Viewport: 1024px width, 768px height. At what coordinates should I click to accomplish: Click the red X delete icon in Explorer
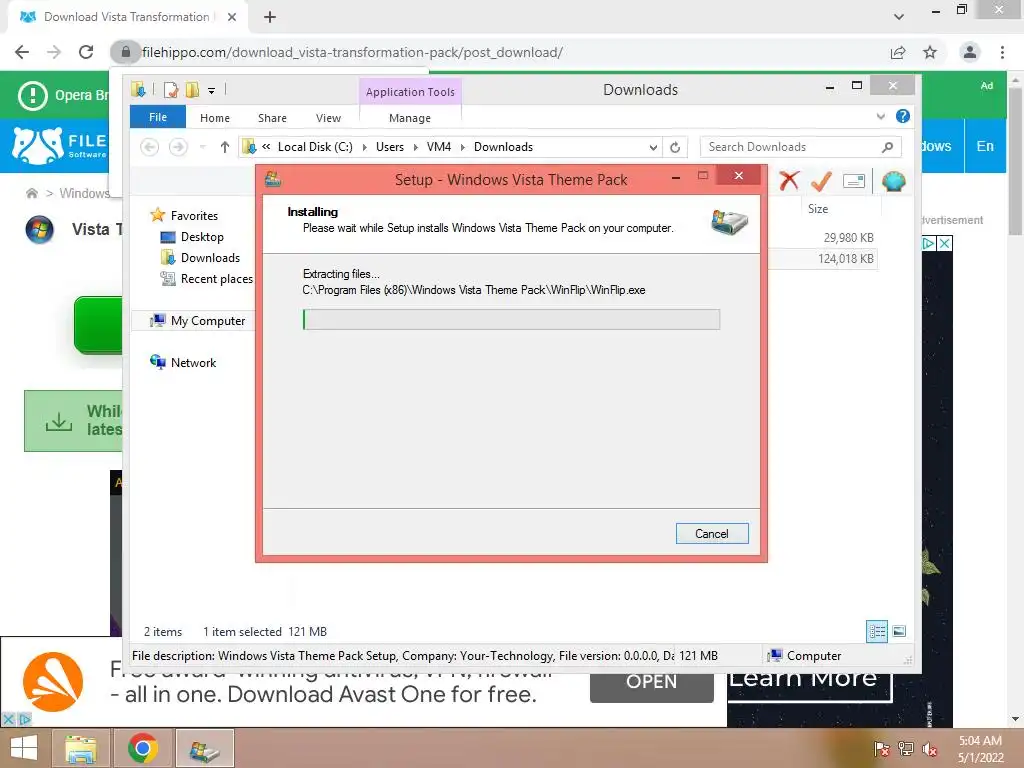(x=789, y=181)
